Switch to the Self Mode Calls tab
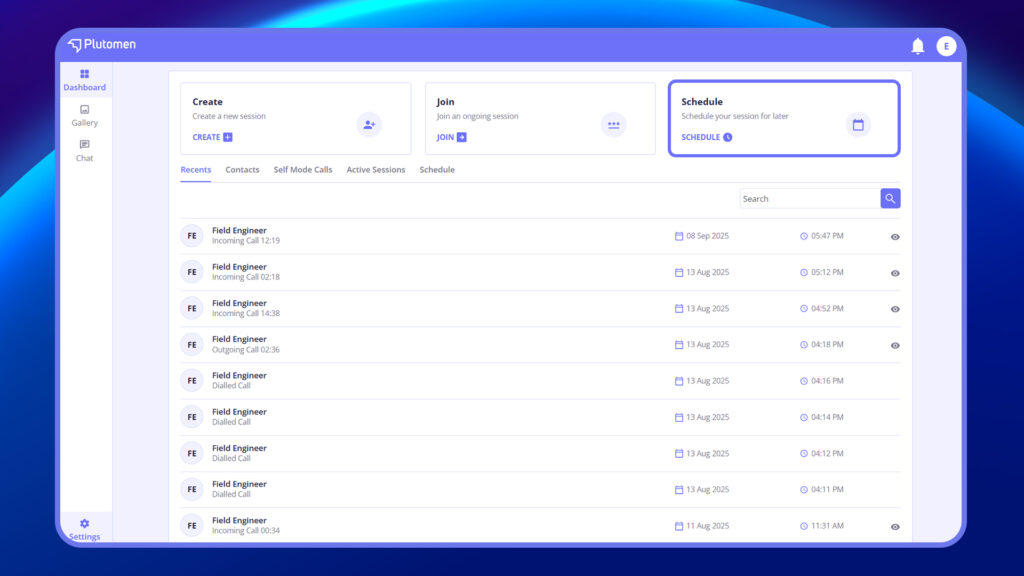The image size is (1024, 576). (x=303, y=170)
